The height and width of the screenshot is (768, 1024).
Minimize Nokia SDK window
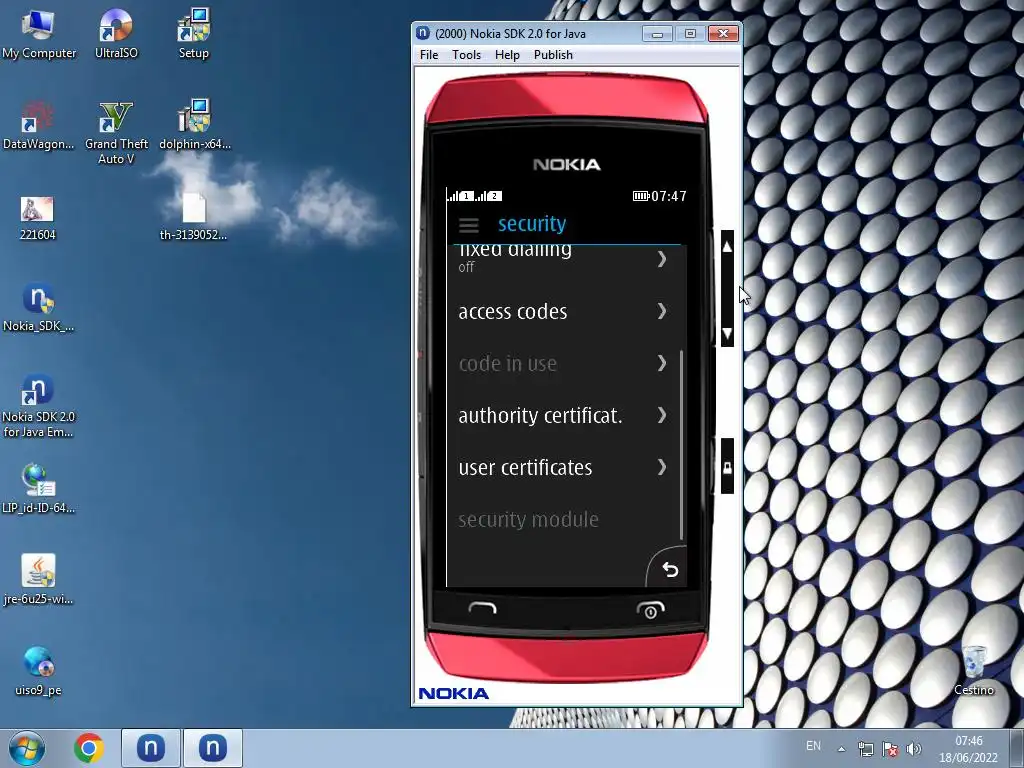tap(657, 33)
